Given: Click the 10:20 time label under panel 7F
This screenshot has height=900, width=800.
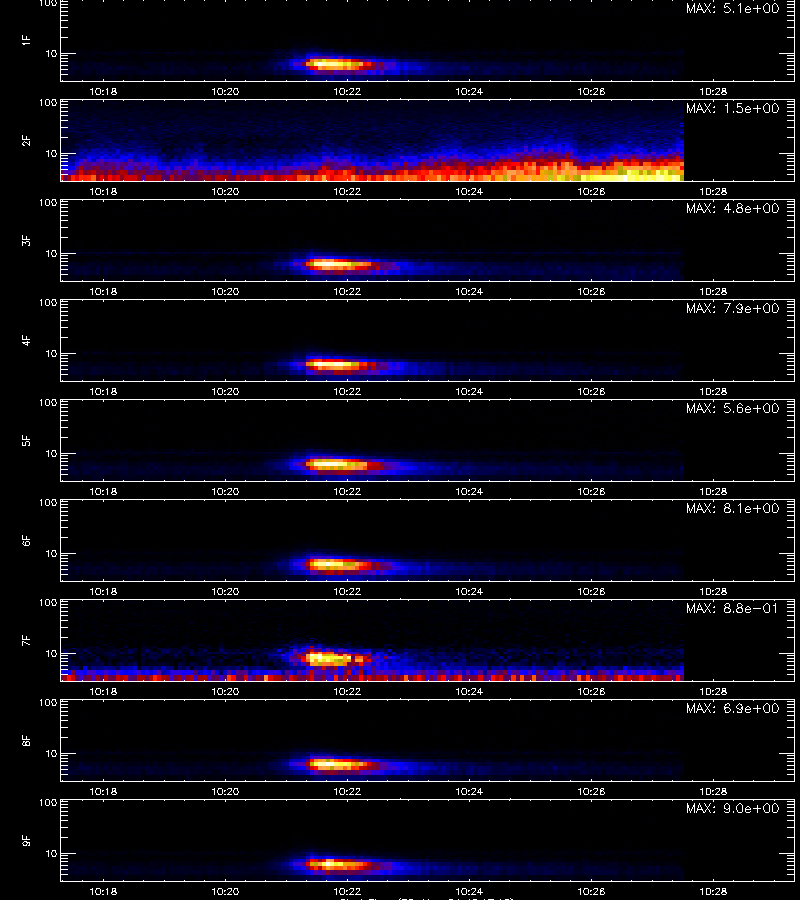Looking at the screenshot, I should (x=226, y=692).
